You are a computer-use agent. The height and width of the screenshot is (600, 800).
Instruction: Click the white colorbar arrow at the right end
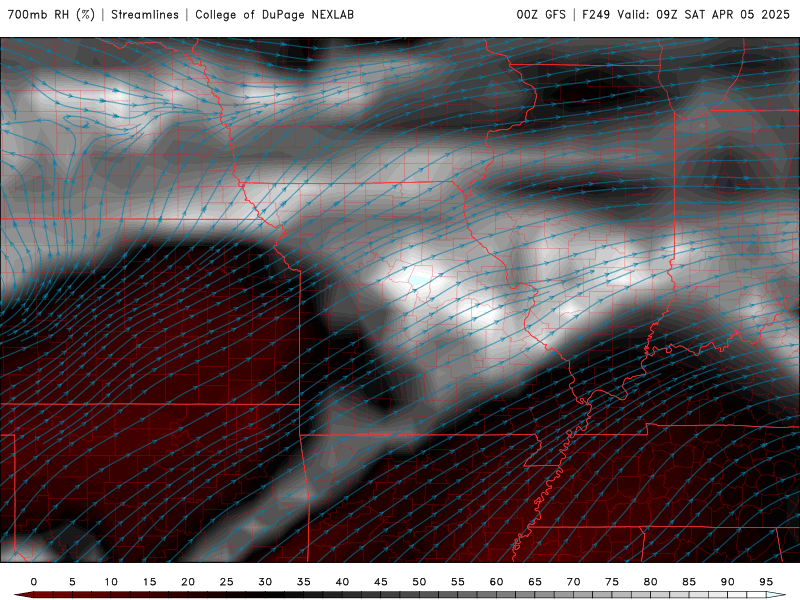(776, 595)
